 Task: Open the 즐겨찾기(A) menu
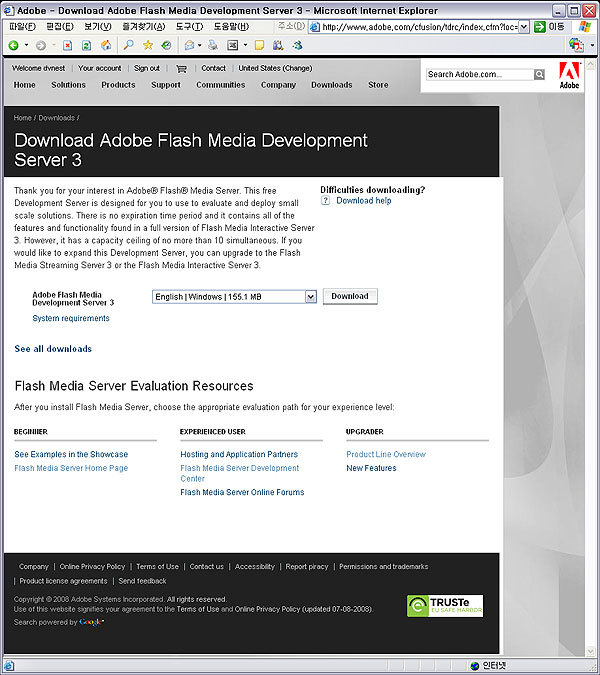[144, 27]
